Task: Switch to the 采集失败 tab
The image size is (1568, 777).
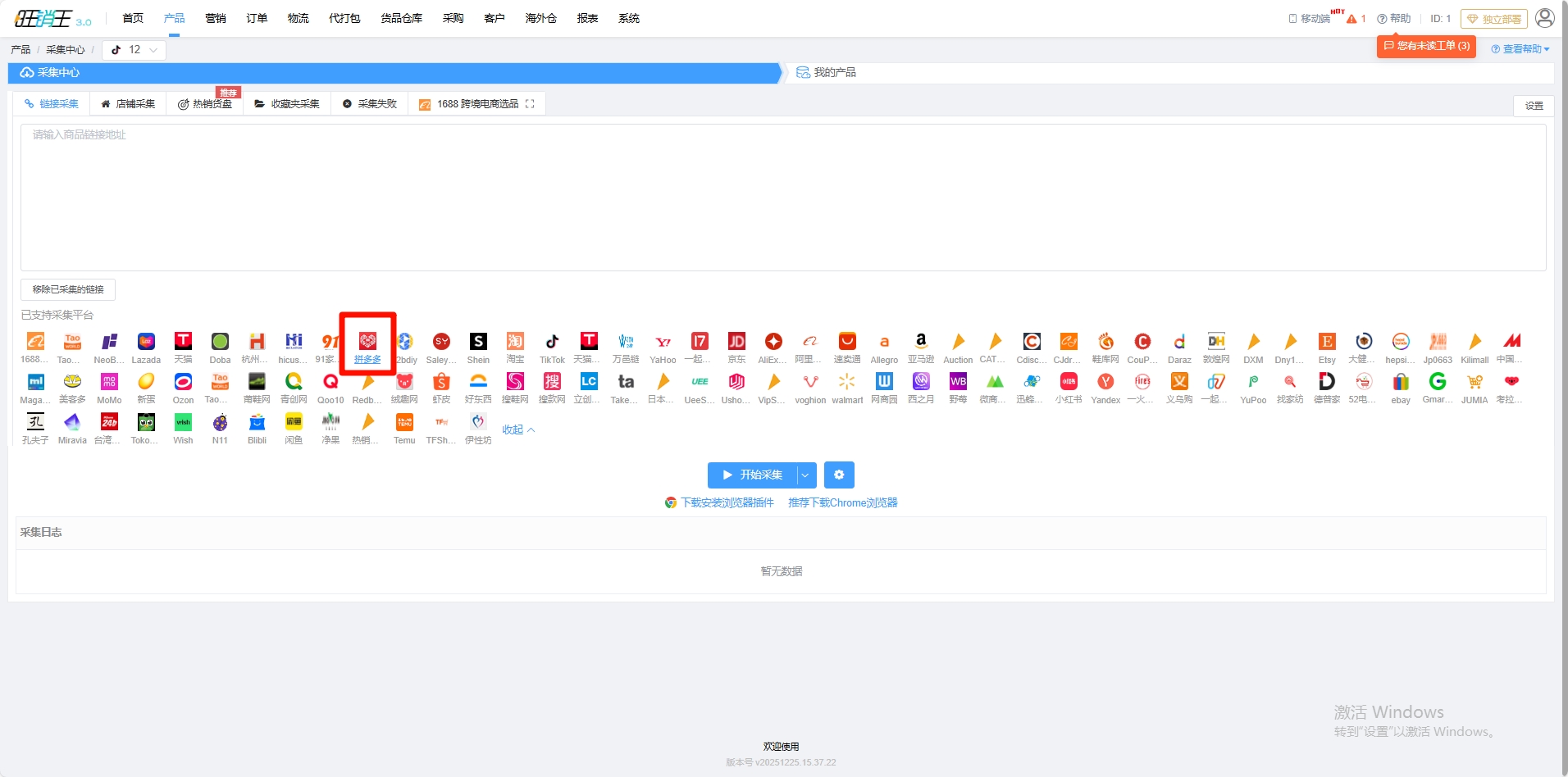Action: (370, 104)
